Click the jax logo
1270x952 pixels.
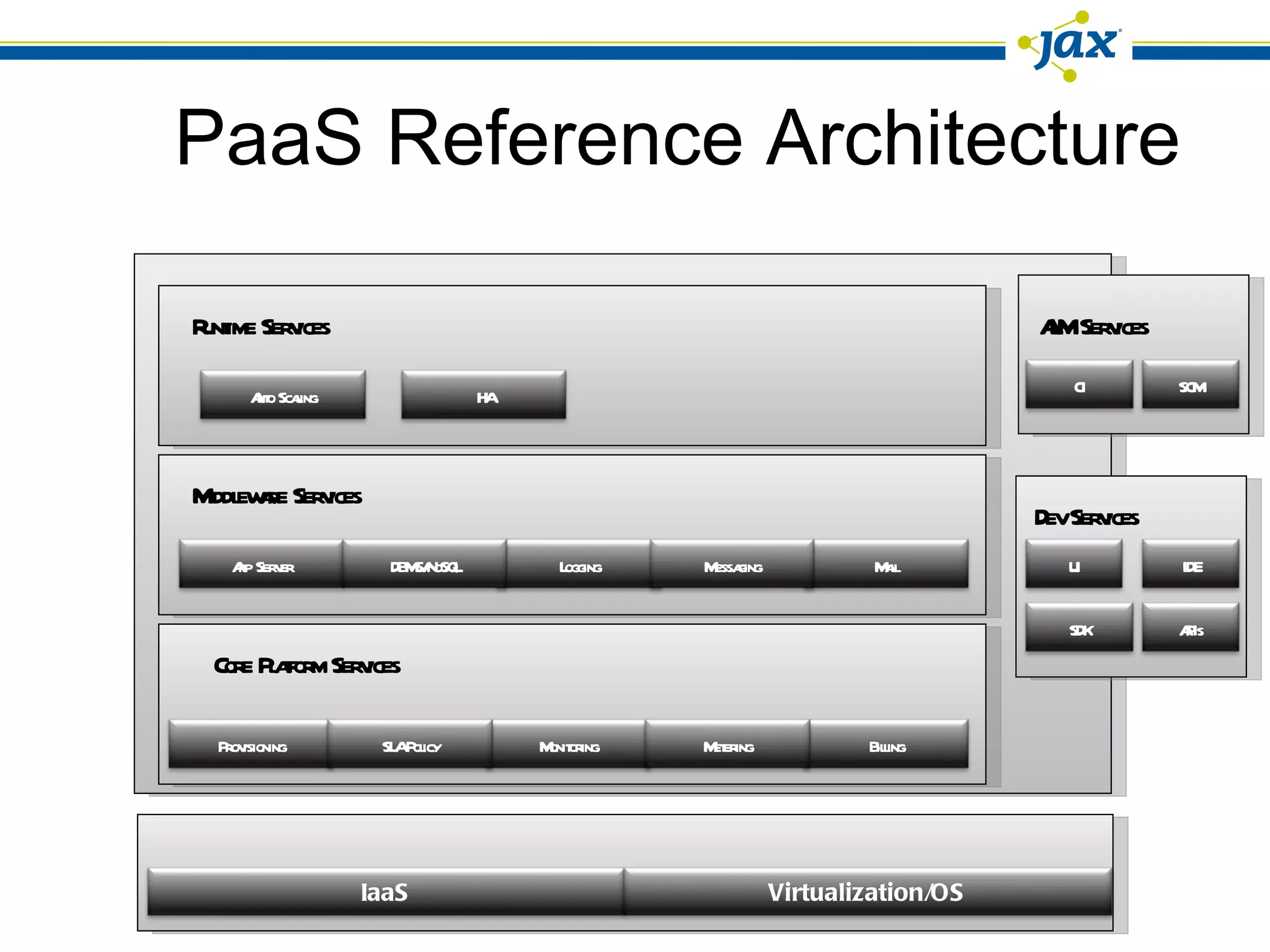click(x=1070, y=46)
